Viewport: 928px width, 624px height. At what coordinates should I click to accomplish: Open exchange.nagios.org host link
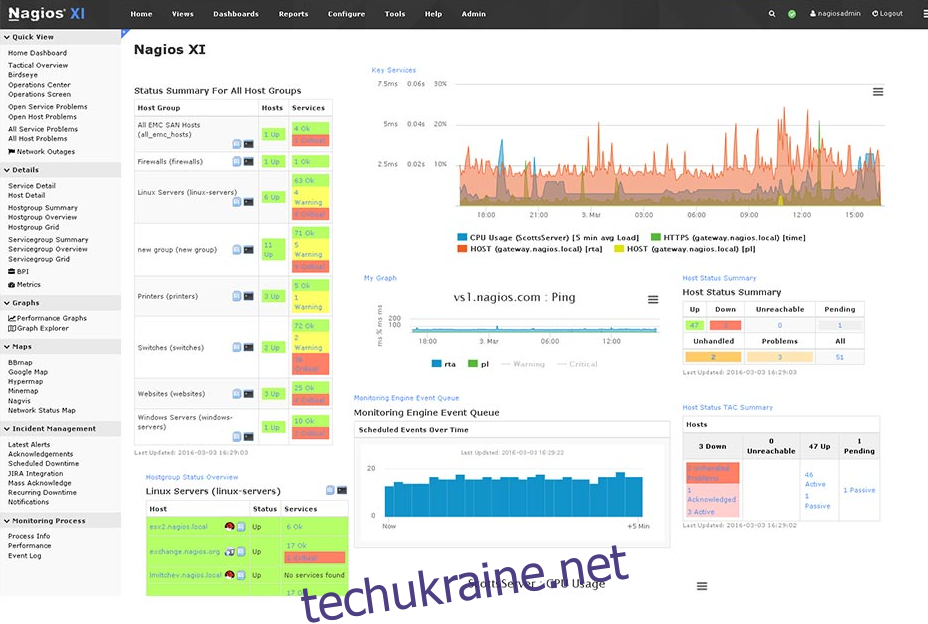click(x=184, y=552)
